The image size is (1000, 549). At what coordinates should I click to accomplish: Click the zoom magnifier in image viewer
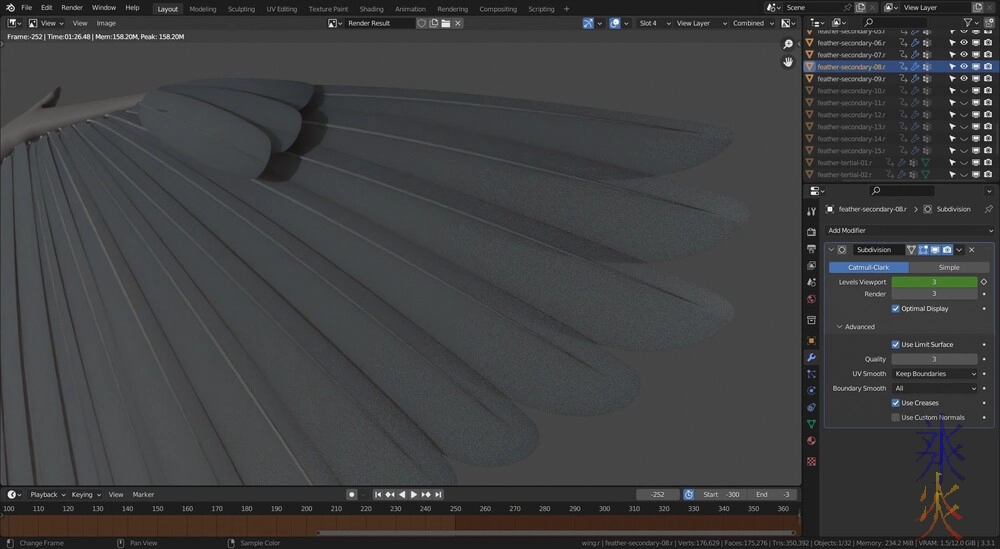coord(788,44)
